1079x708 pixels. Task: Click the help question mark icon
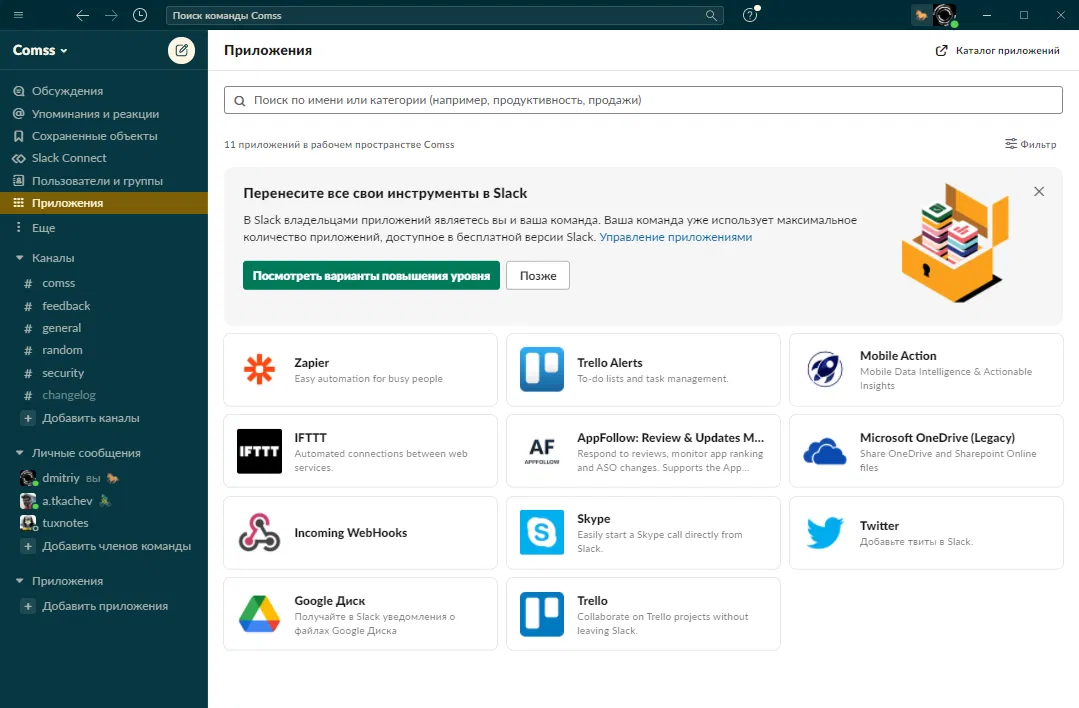tap(750, 15)
